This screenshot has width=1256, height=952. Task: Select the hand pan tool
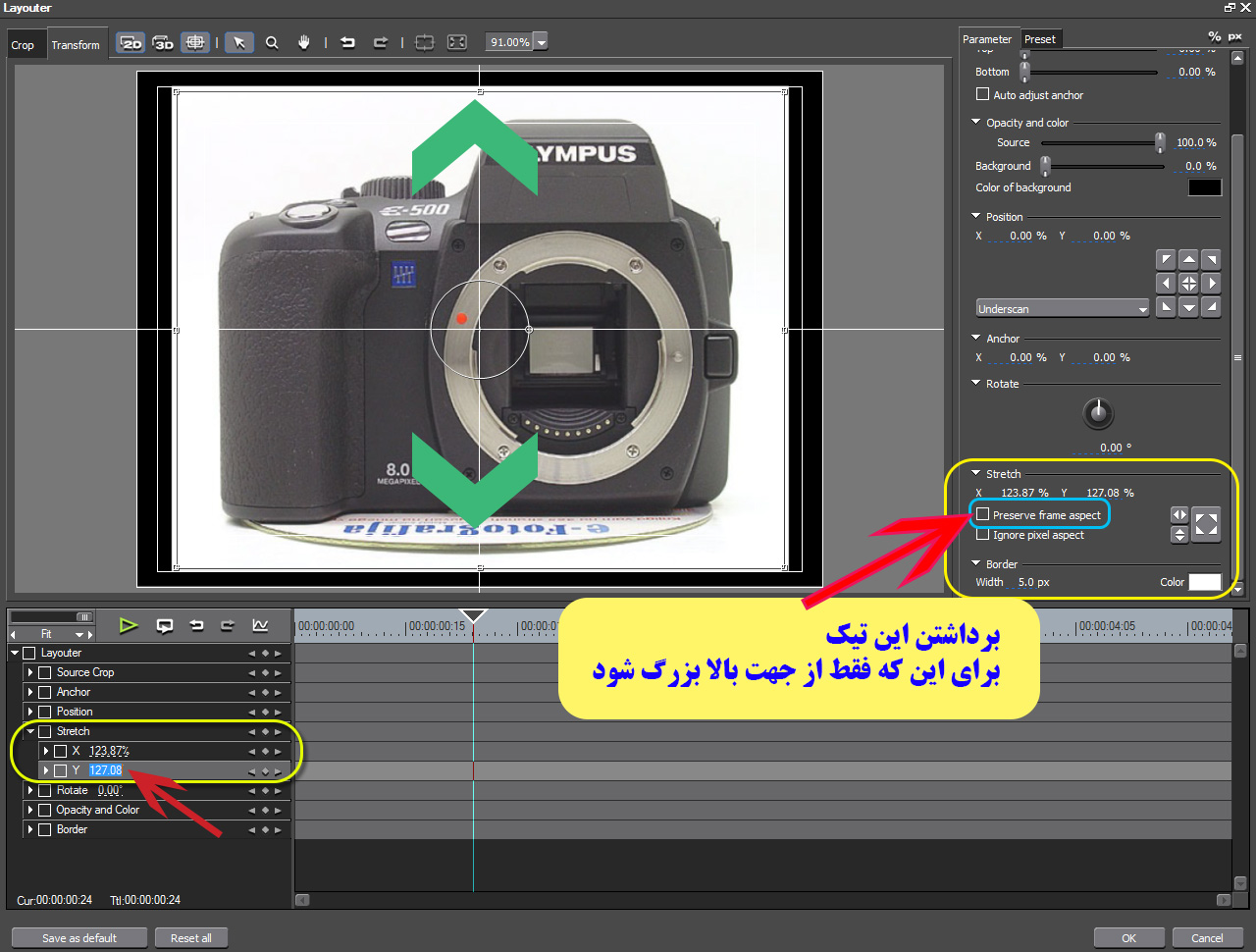point(304,42)
